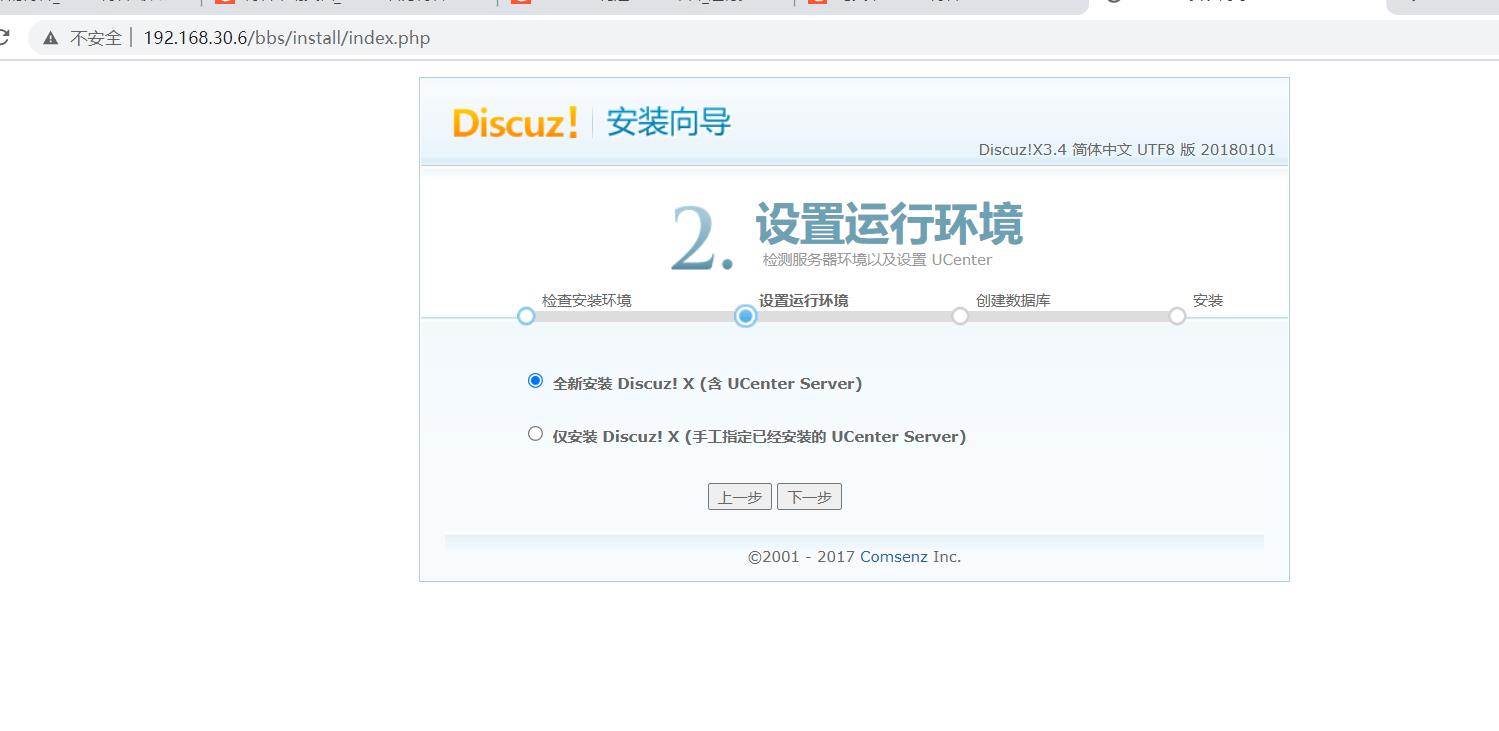The image size is (1499, 731).
Task: Click the 不安全 label in address bar
Action: tap(96, 39)
